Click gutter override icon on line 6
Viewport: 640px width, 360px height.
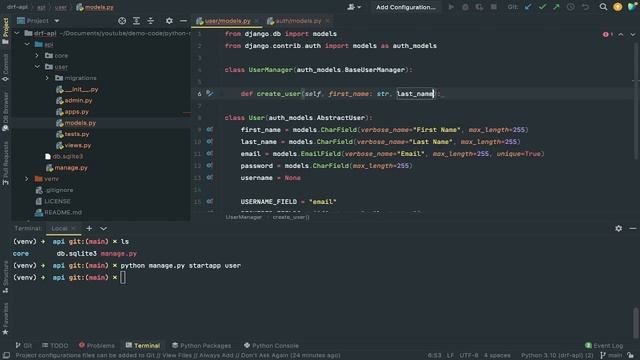[x=209, y=93]
